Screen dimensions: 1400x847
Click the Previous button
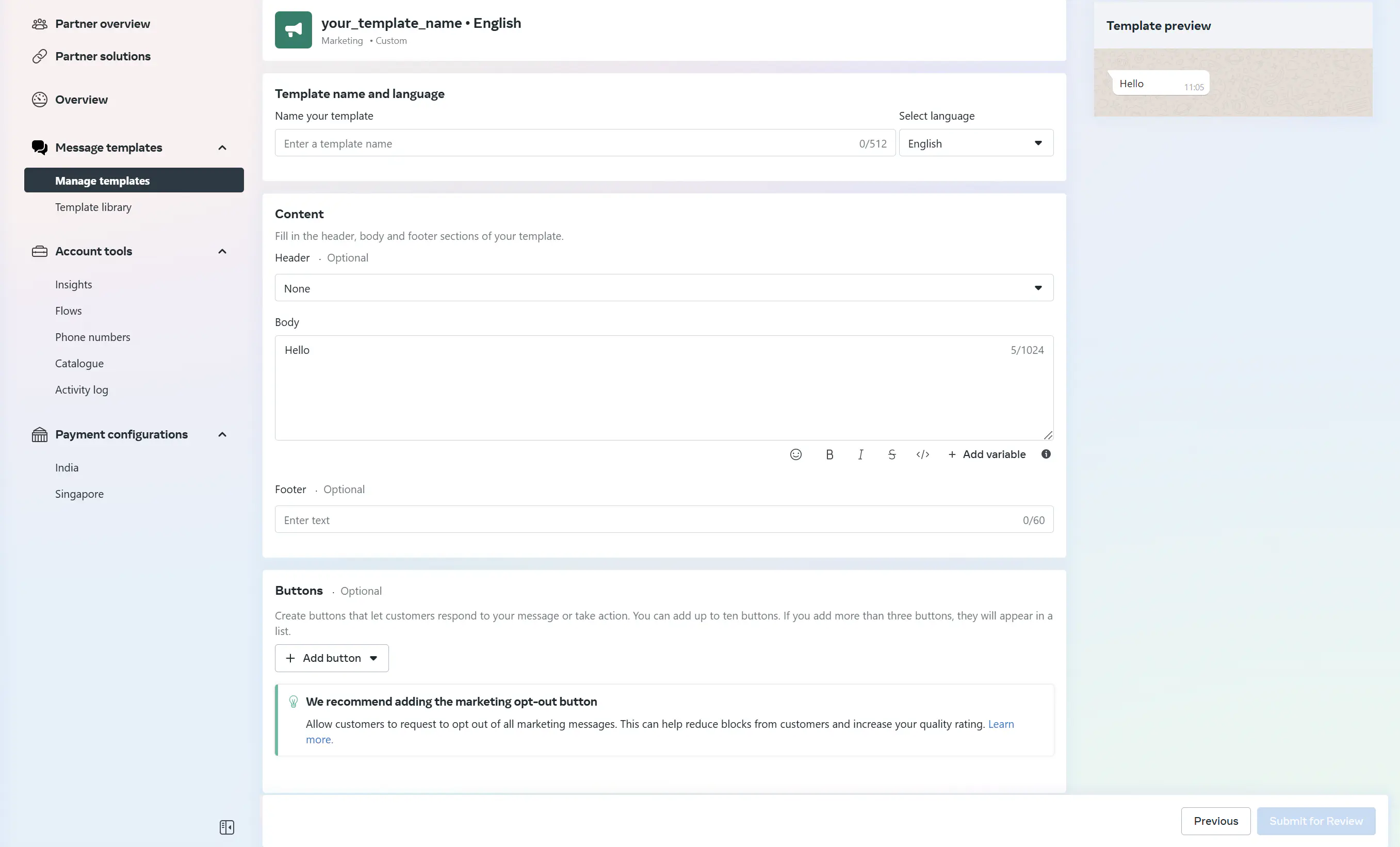(1215, 821)
